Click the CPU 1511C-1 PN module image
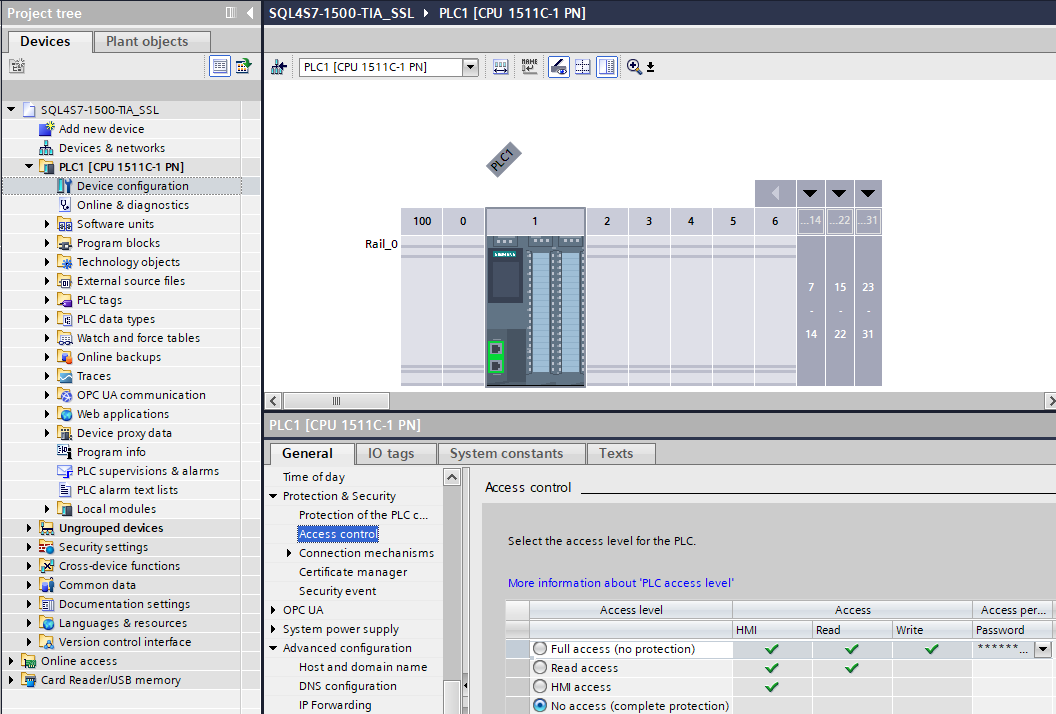The height and width of the screenshot is (714, 1056). tap(535, 311)
